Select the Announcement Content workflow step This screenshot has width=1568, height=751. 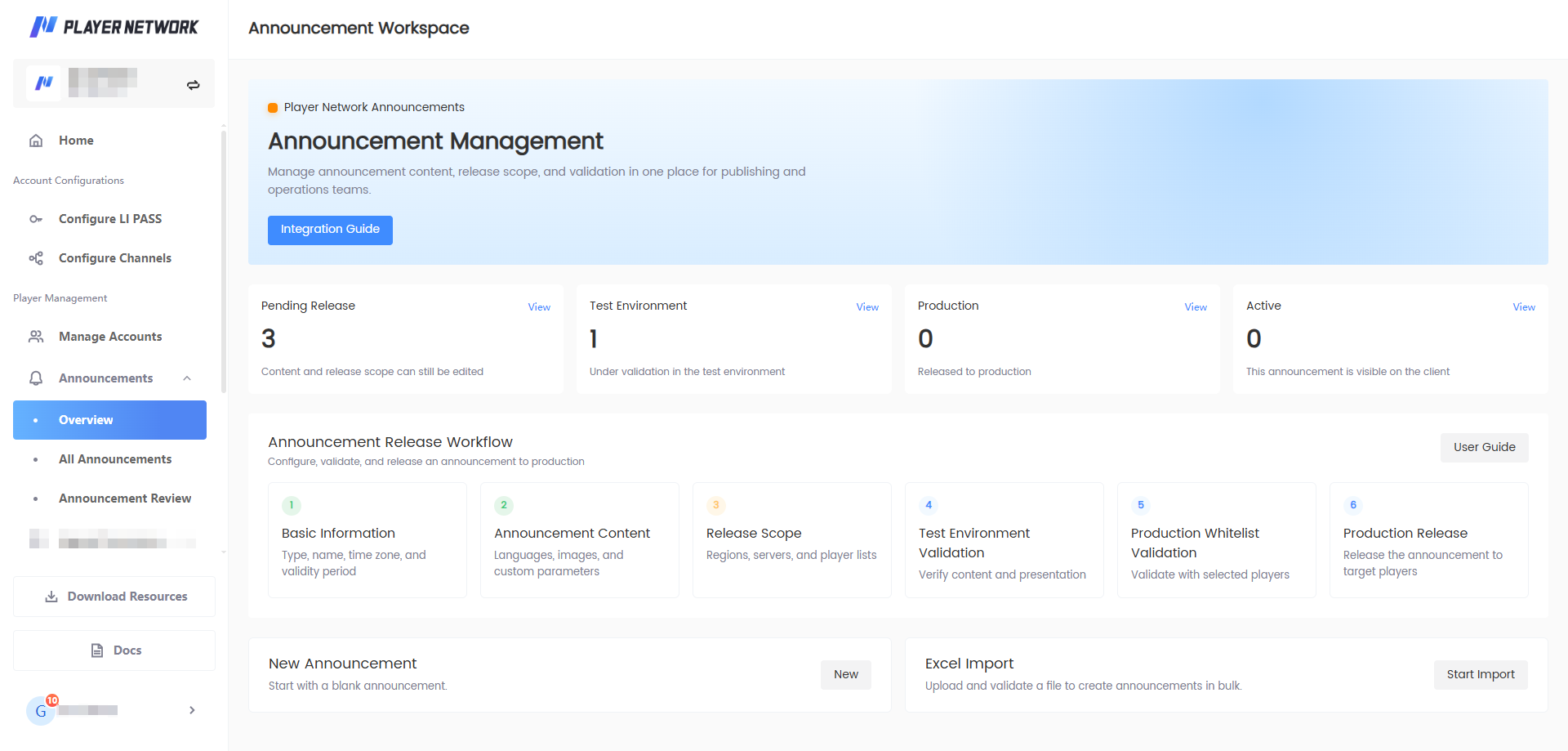point(580,540)
